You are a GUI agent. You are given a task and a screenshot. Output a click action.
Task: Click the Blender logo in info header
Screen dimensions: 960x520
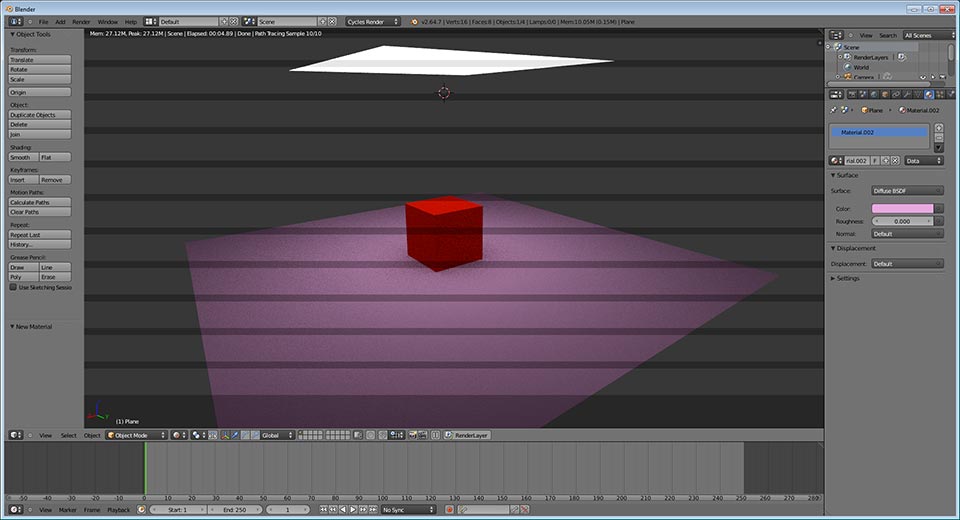point(414,21)
